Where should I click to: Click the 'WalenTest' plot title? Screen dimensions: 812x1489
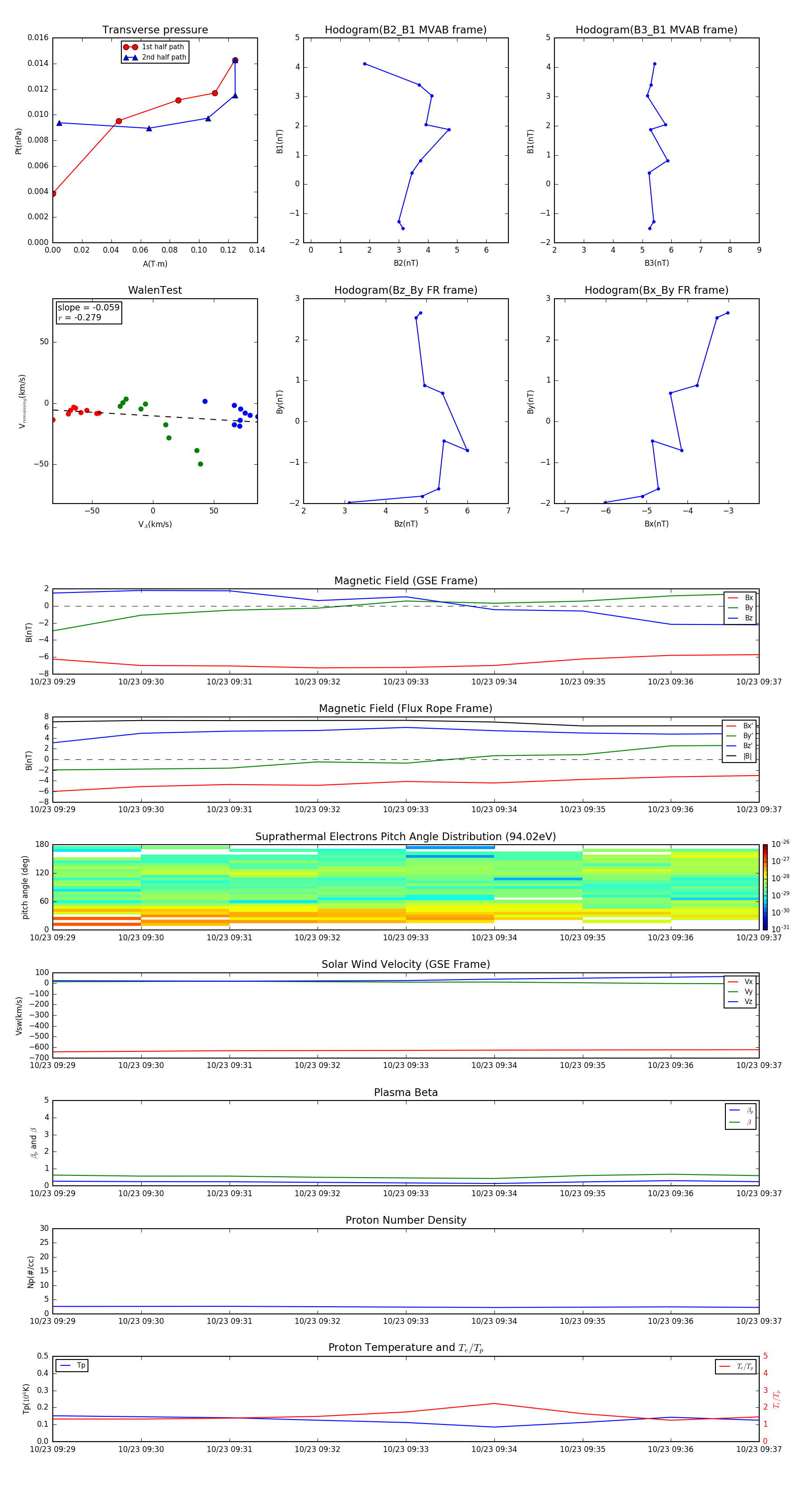(155, 290)
